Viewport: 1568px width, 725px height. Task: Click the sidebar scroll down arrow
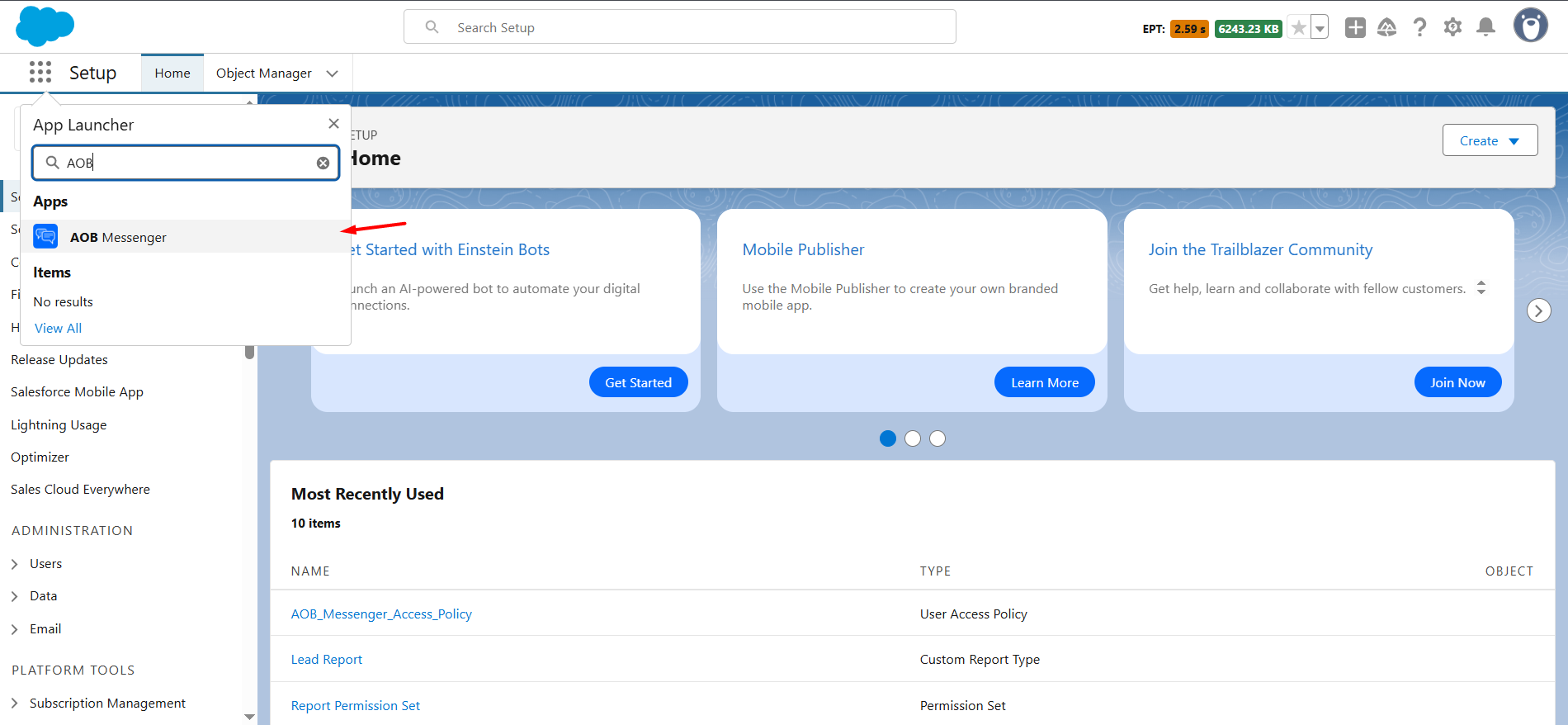[249, 717]
